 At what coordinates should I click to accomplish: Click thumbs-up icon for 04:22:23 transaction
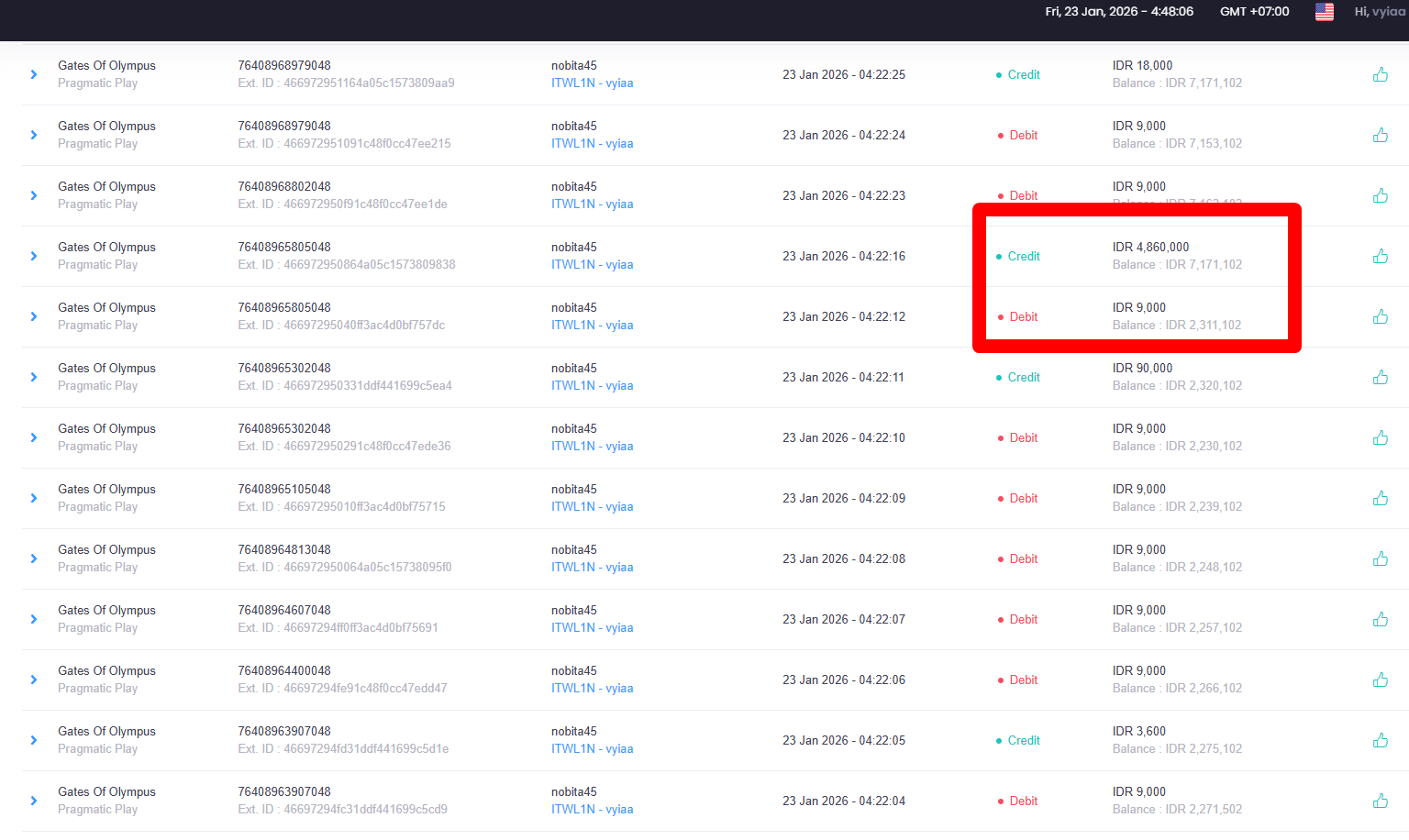(x=1381, y=195)
